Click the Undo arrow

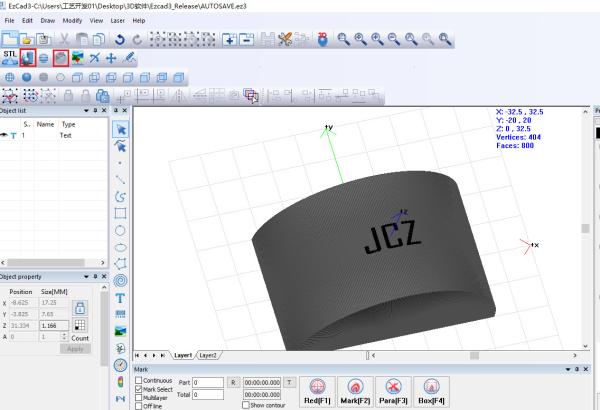[120, 39]
